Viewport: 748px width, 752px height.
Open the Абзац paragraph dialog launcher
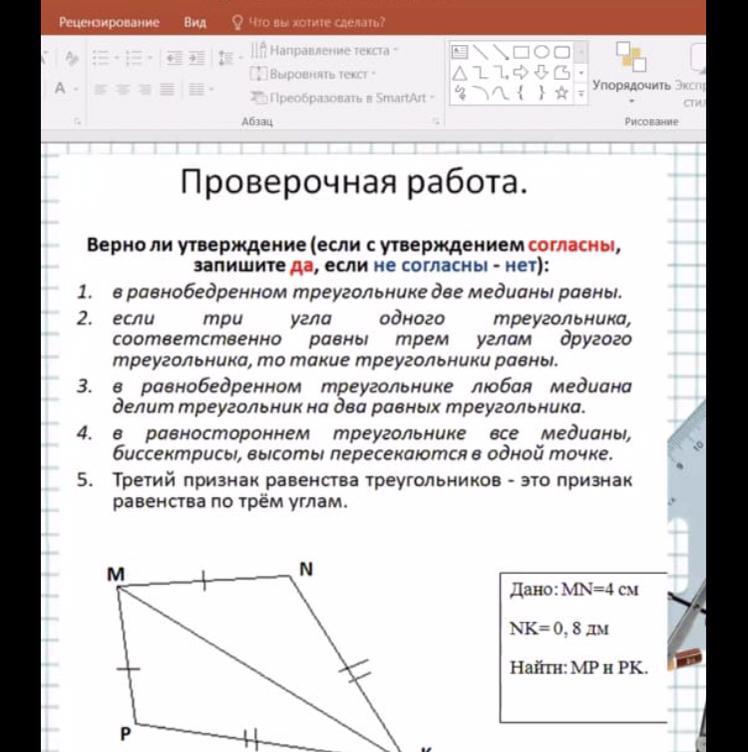(x=436, y=121)
